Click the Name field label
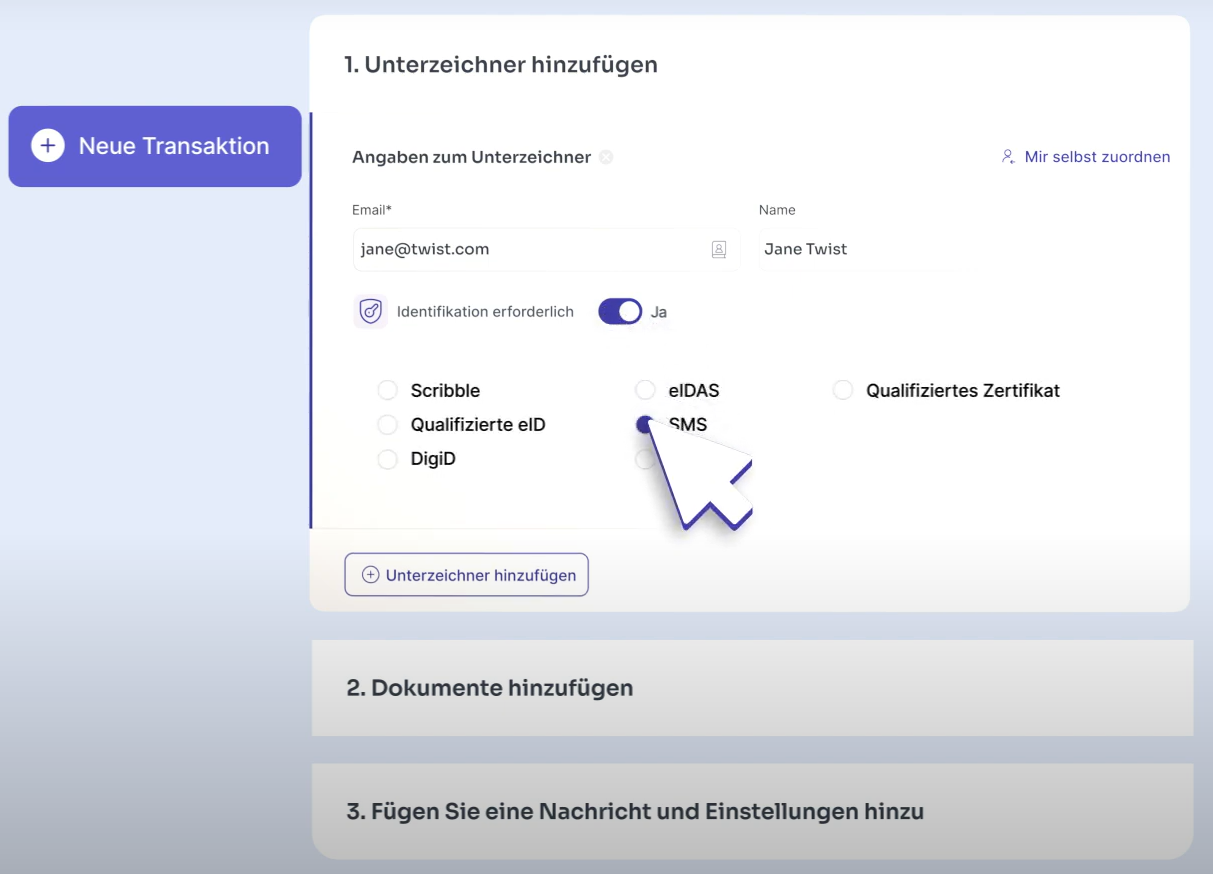 (777, 210)
